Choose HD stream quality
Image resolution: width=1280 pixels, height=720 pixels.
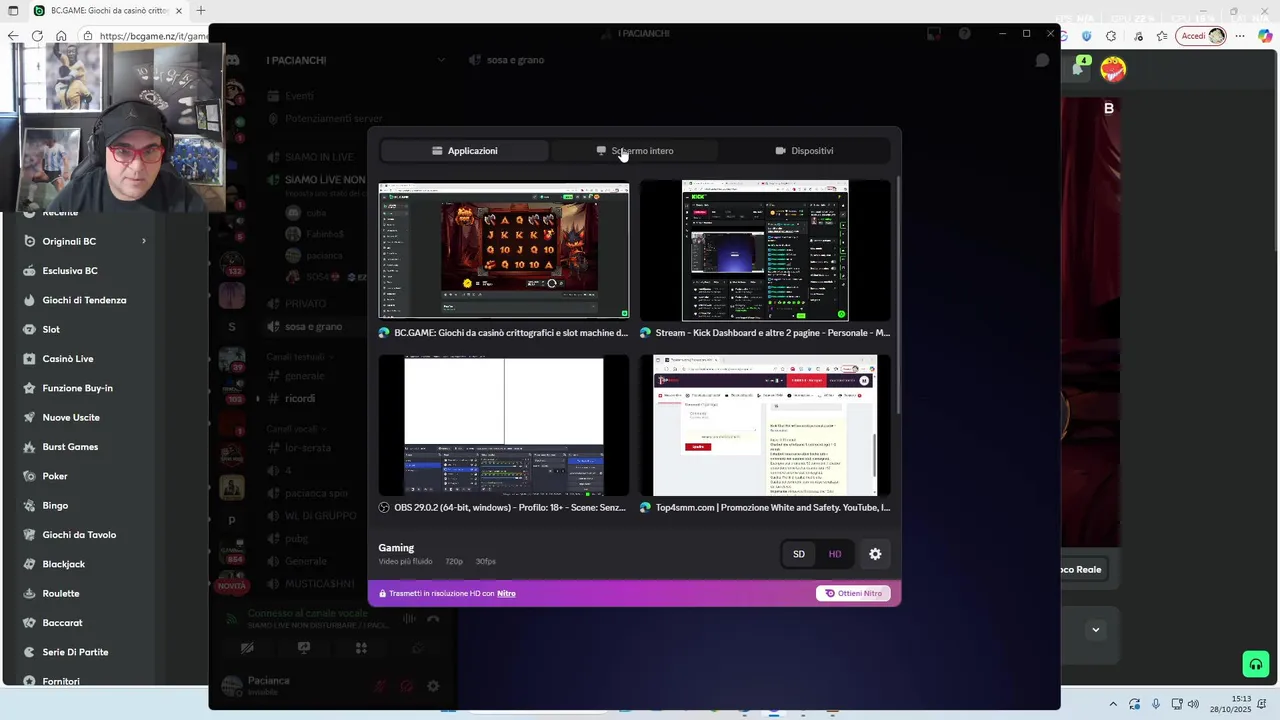[x=835, y=554]
